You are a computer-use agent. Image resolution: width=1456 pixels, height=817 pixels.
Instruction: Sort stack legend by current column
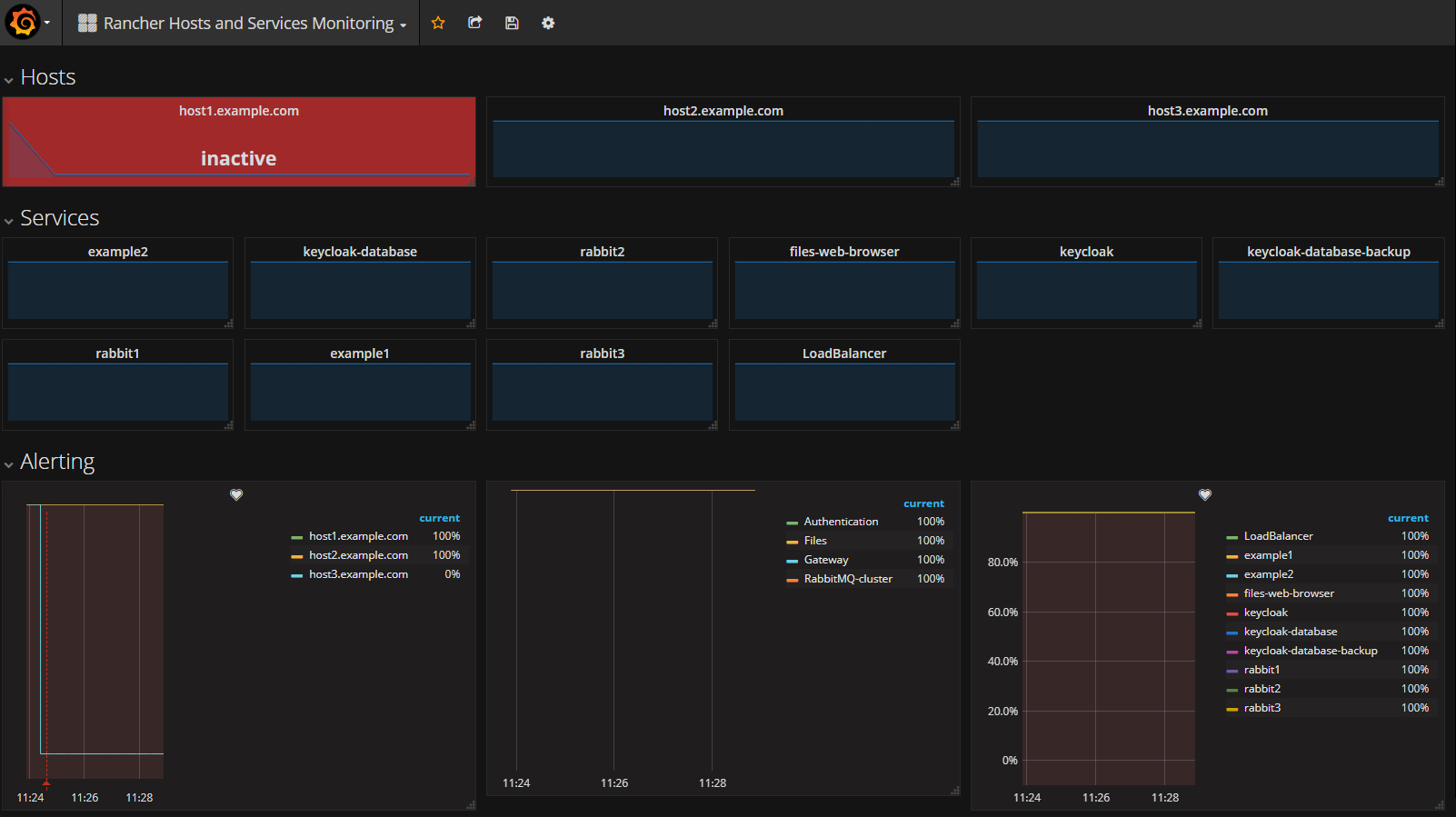[x=923, y=503]
